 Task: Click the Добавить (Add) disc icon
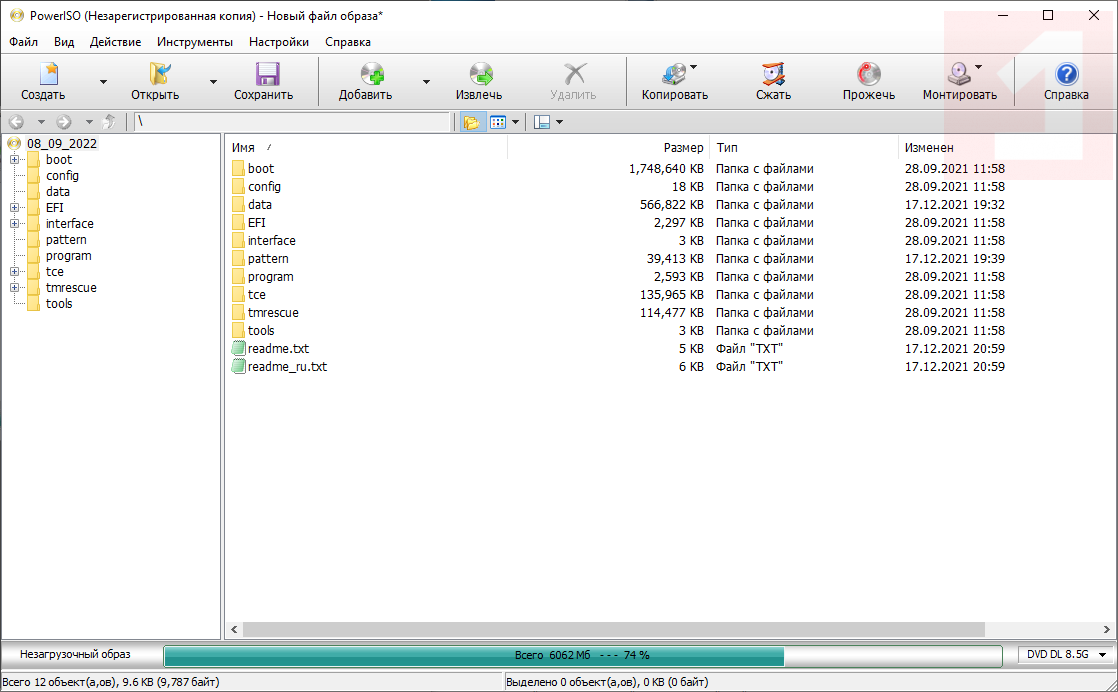tap(371, 74)
